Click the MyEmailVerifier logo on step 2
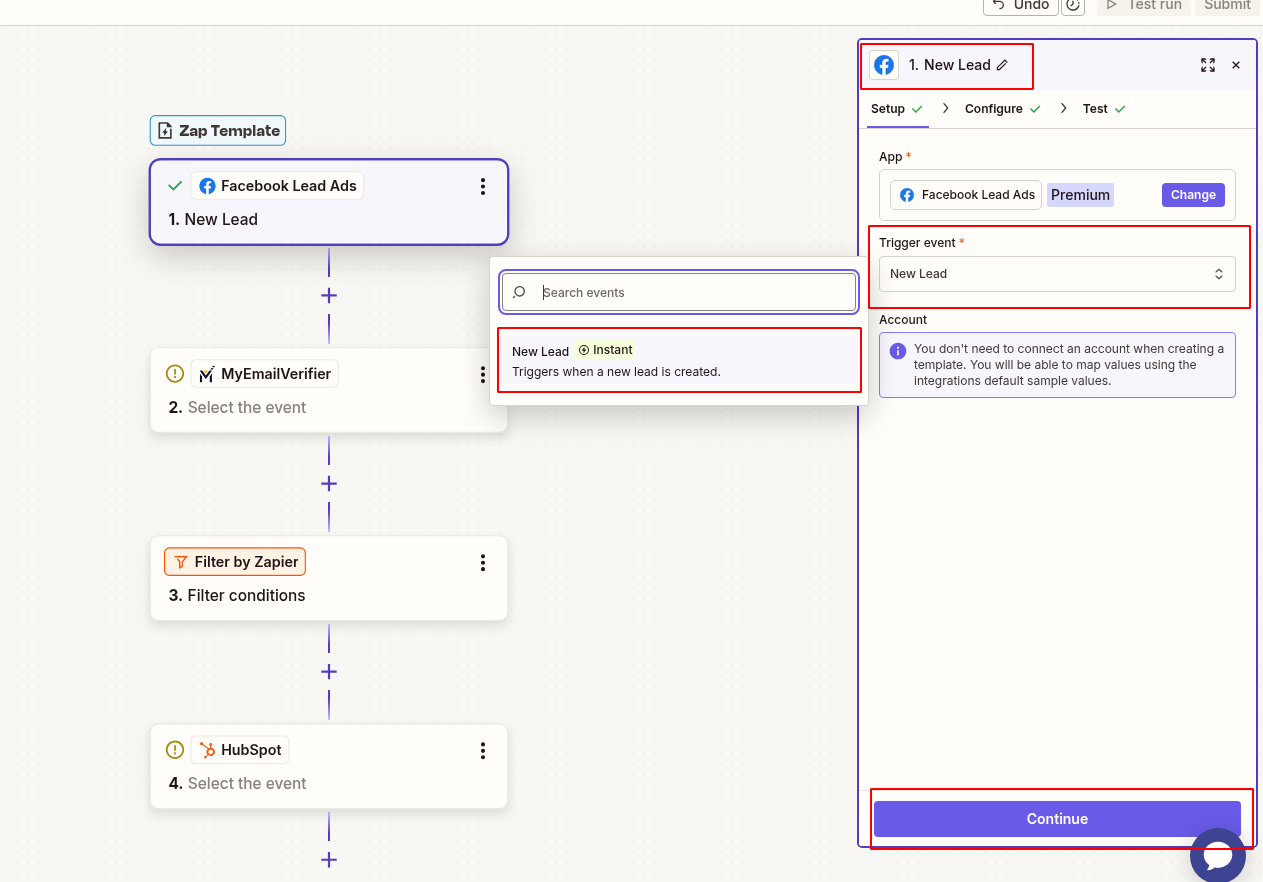Screen dimensions: 1263x882 point(206,373)
